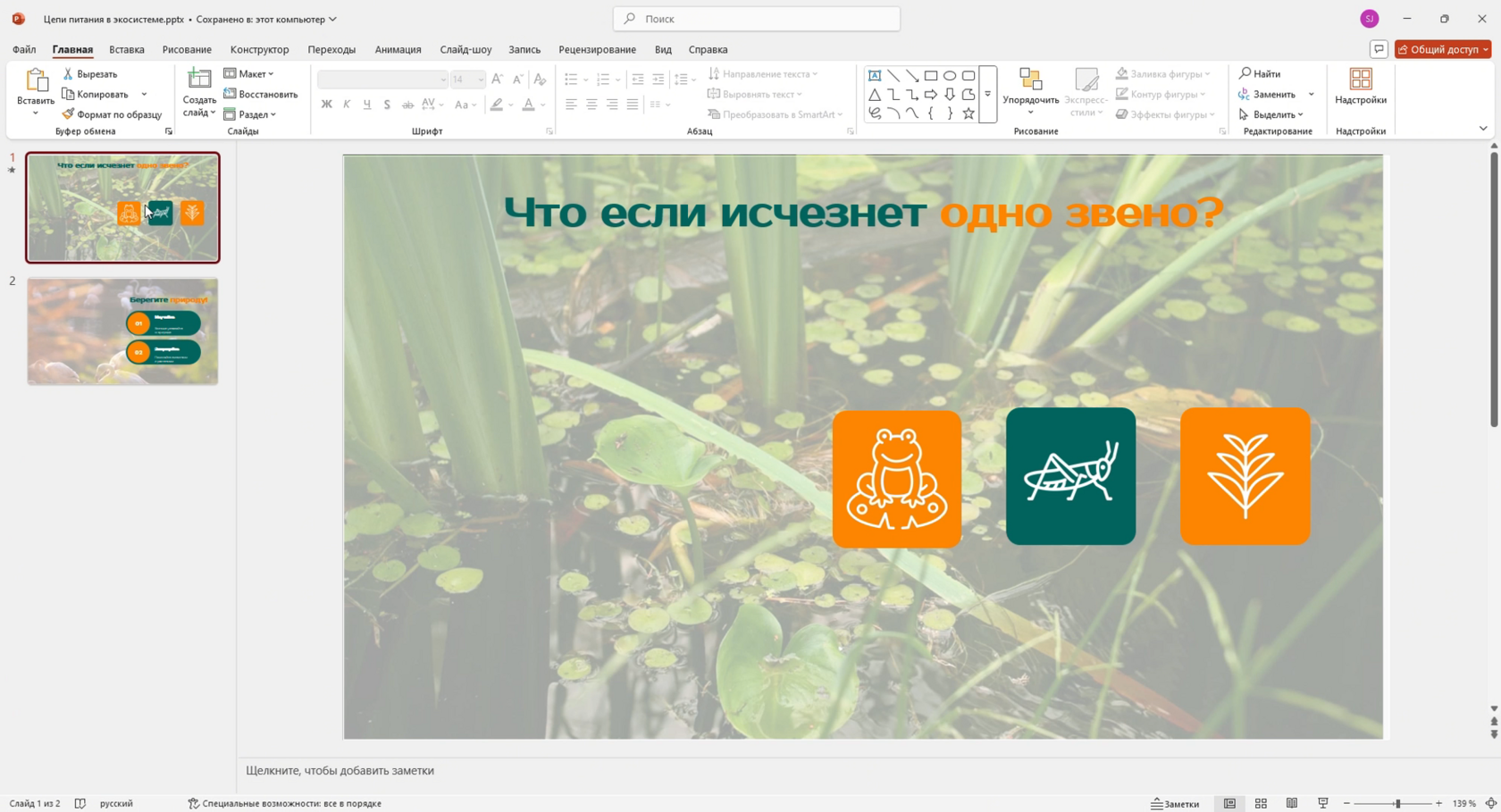Open the font size combo box
This screenshot has height=812, width=1501.
click(468, 80)
